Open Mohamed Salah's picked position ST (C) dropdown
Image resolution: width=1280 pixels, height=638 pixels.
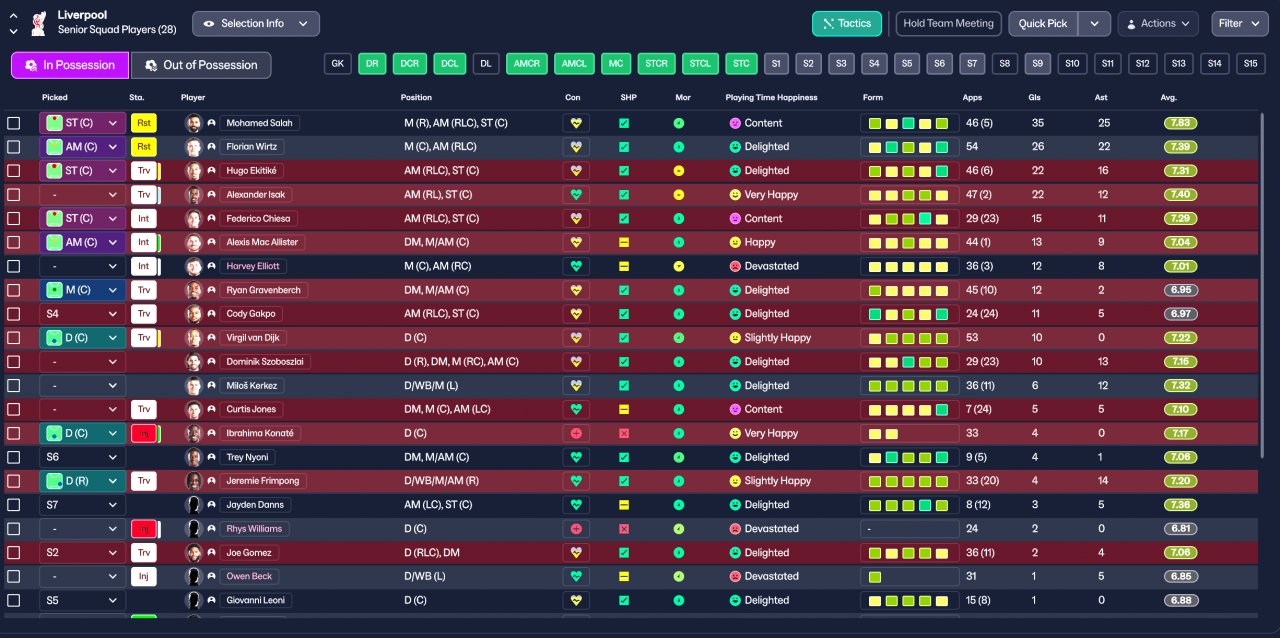point(82,123)
